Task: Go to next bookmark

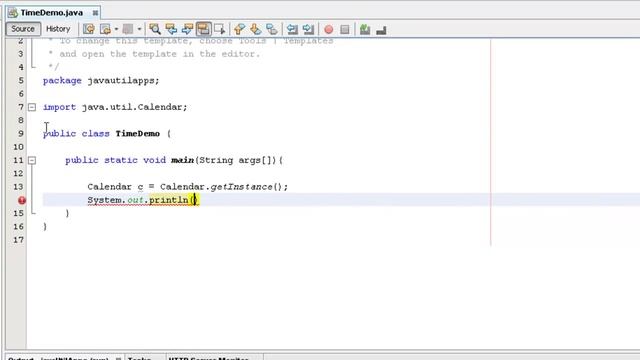Action: (256, 29)
